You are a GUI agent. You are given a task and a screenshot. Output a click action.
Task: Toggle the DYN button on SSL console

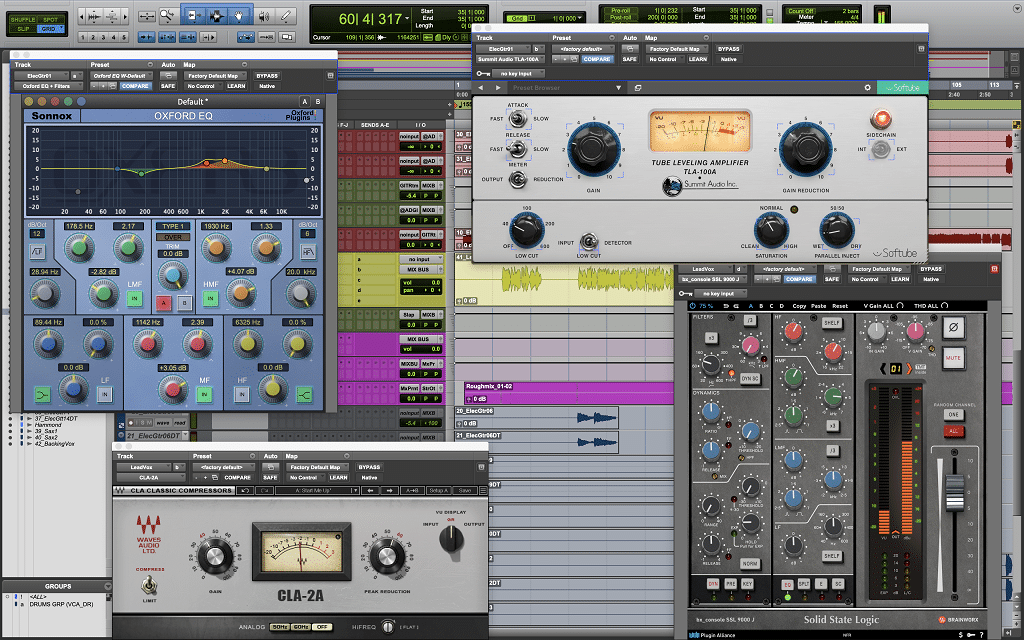(x=713, y=584)
